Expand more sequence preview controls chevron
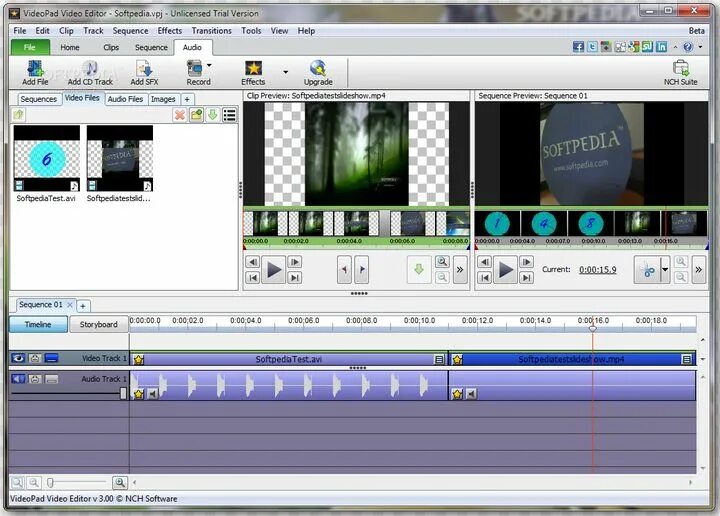This screenshot has height=516, width=720. pyautogui.click(x=698, y=269)
